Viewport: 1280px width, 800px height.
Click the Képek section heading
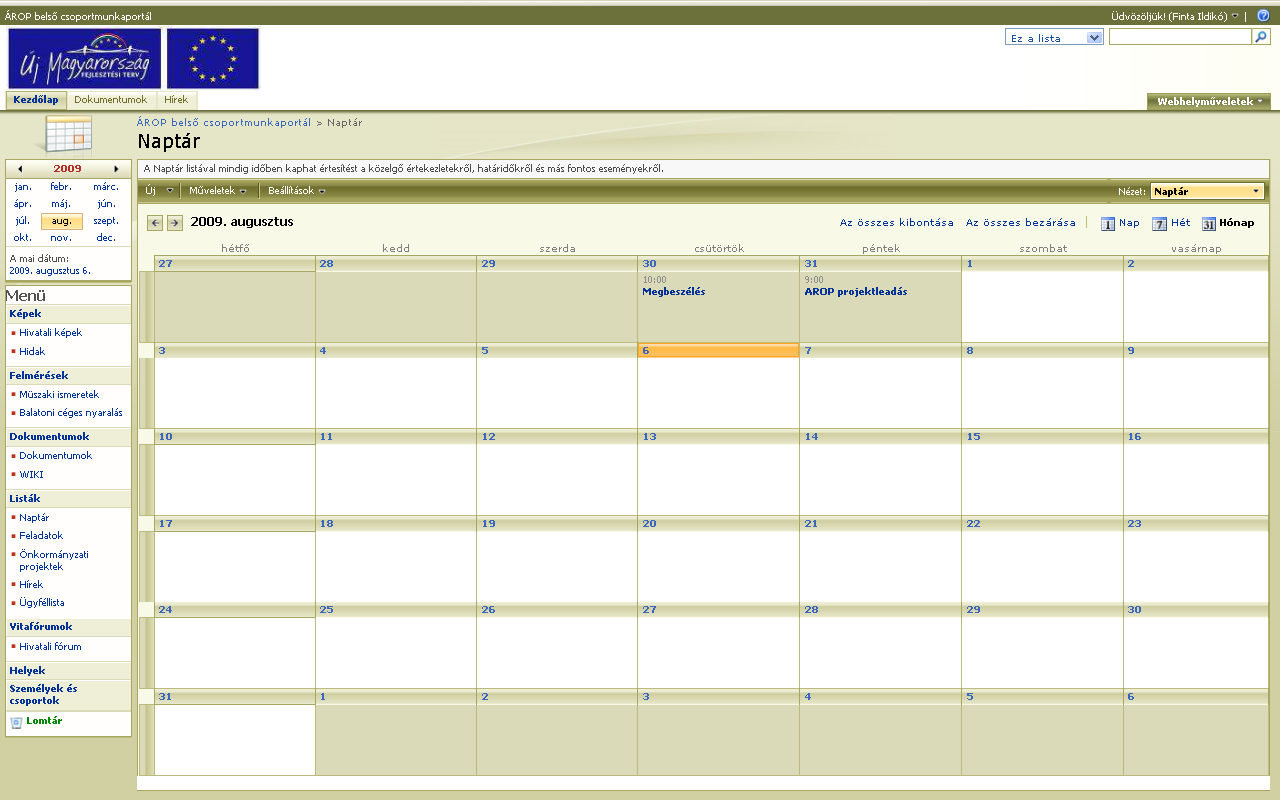(25, 314)
